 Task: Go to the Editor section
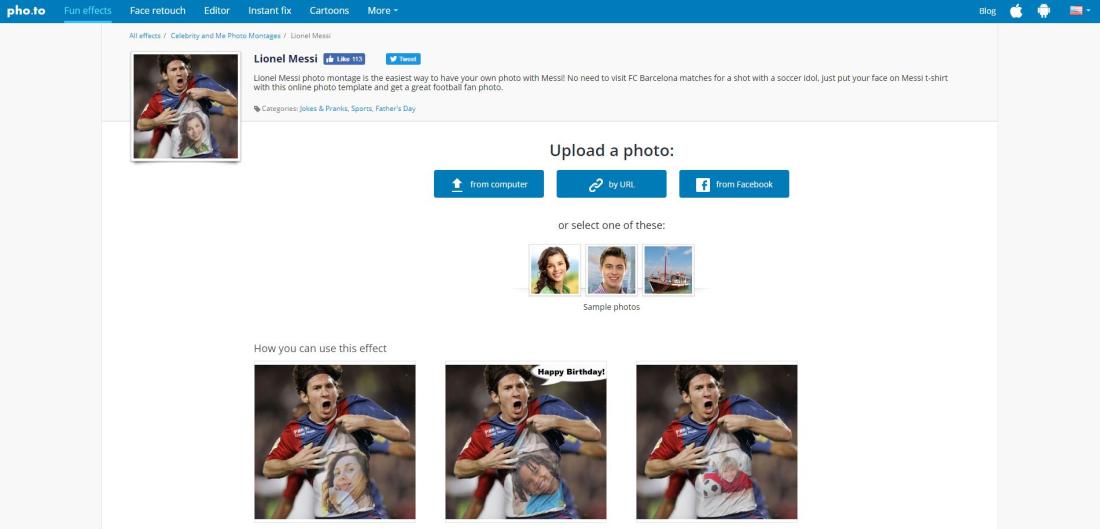coord(217,11)
